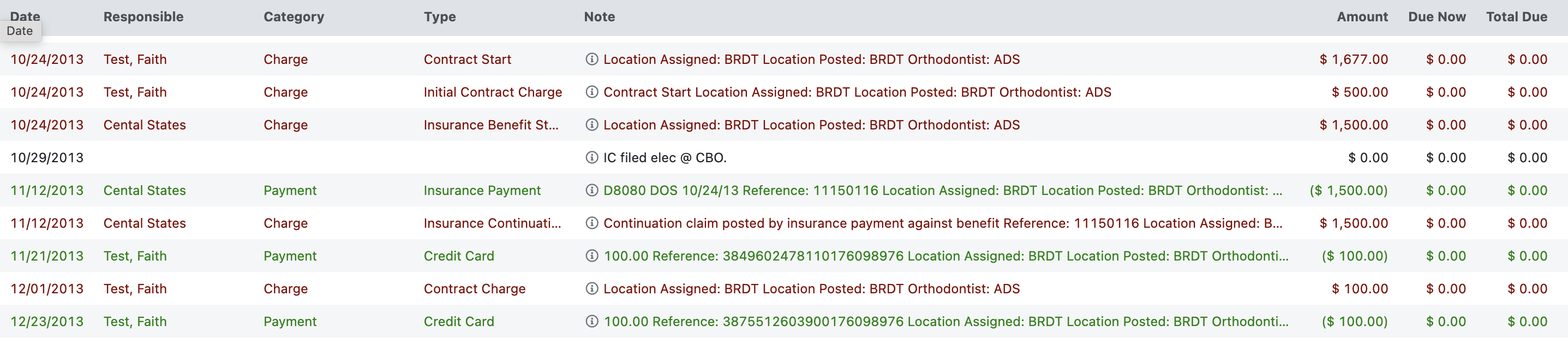Click info icon on Insurance Continuation row

(x=591, y=223)
